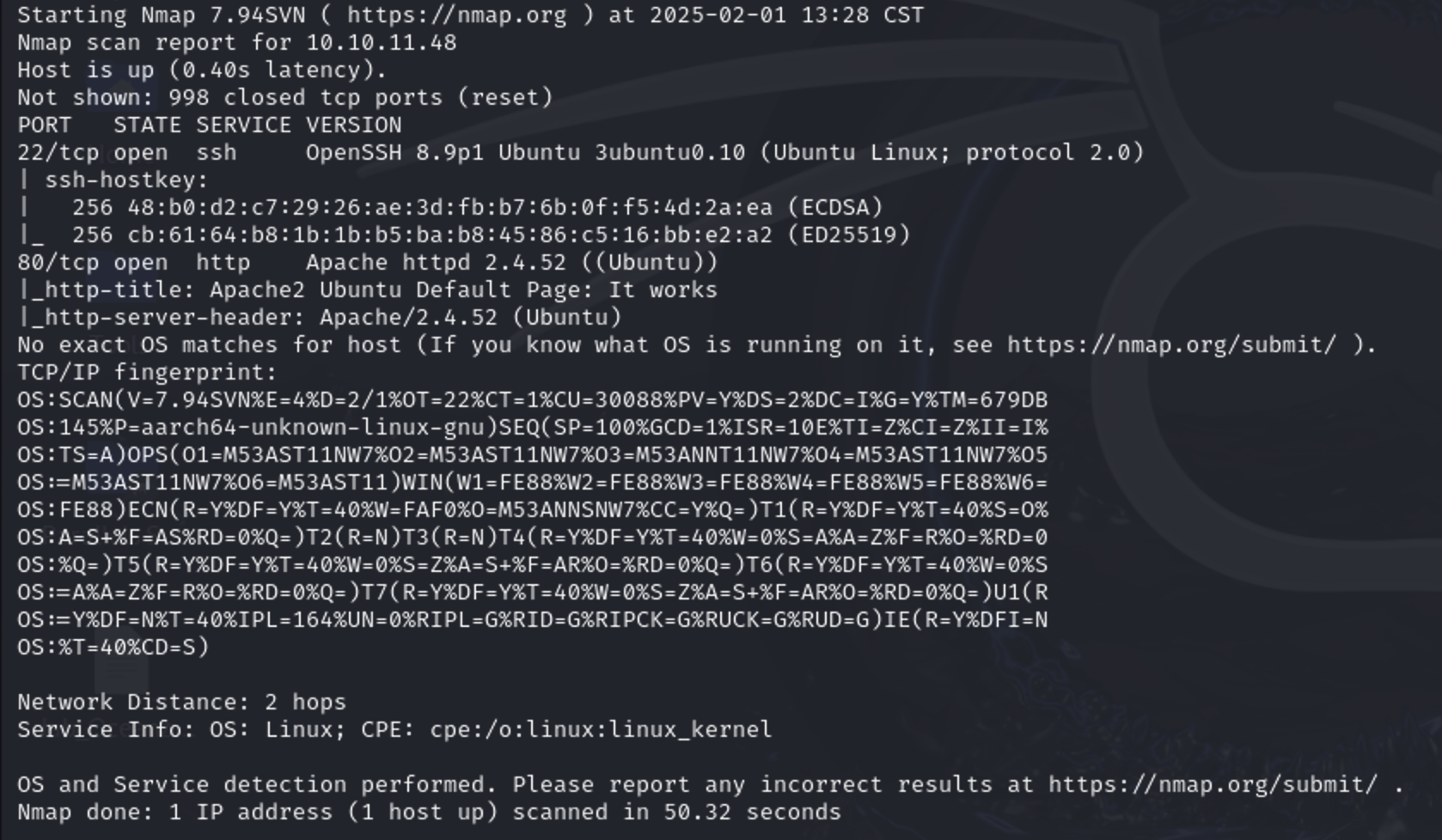Click the http-server-header line

coord(319,318)
